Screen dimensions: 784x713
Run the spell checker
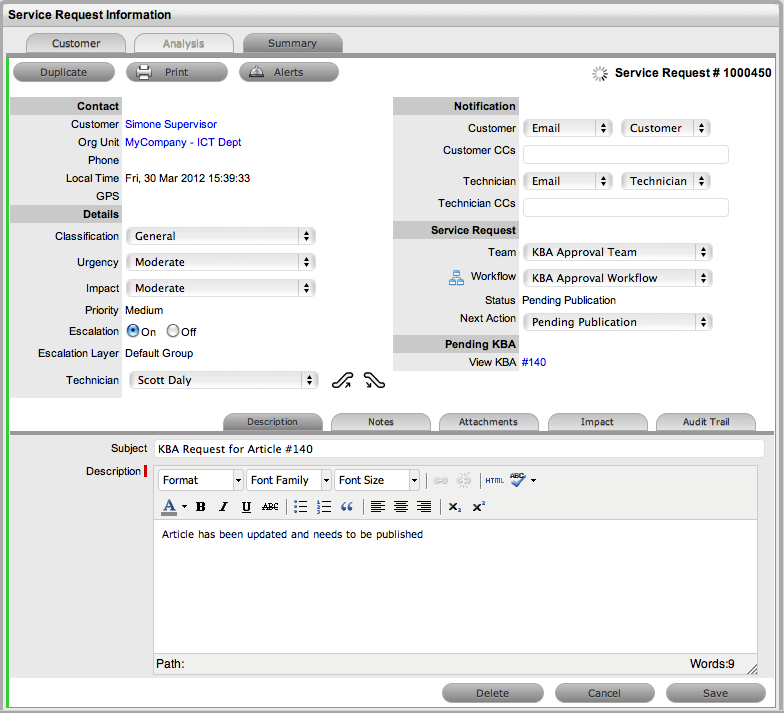pos(518,480)
